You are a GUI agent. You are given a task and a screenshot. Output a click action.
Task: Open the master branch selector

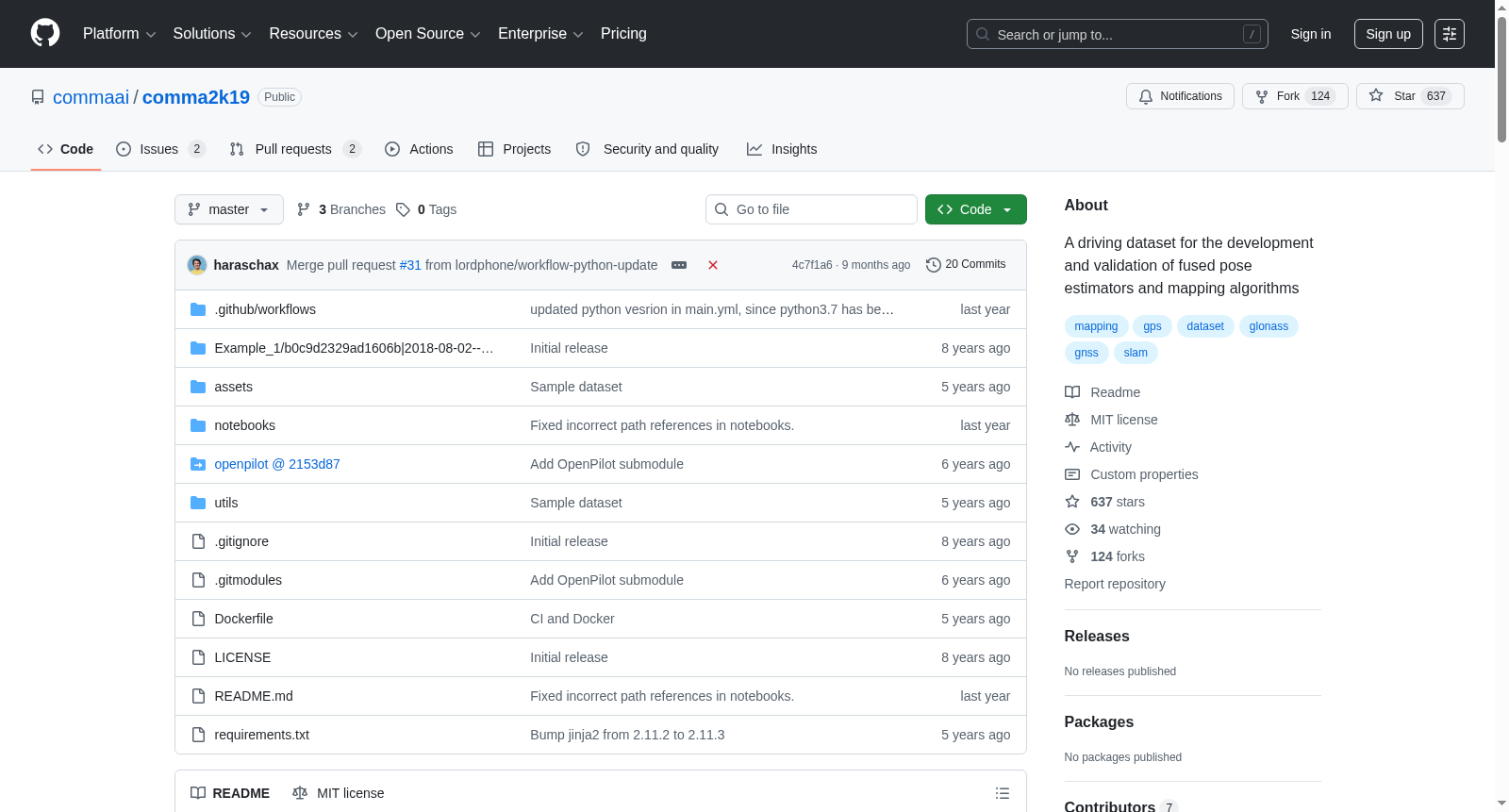229,209
